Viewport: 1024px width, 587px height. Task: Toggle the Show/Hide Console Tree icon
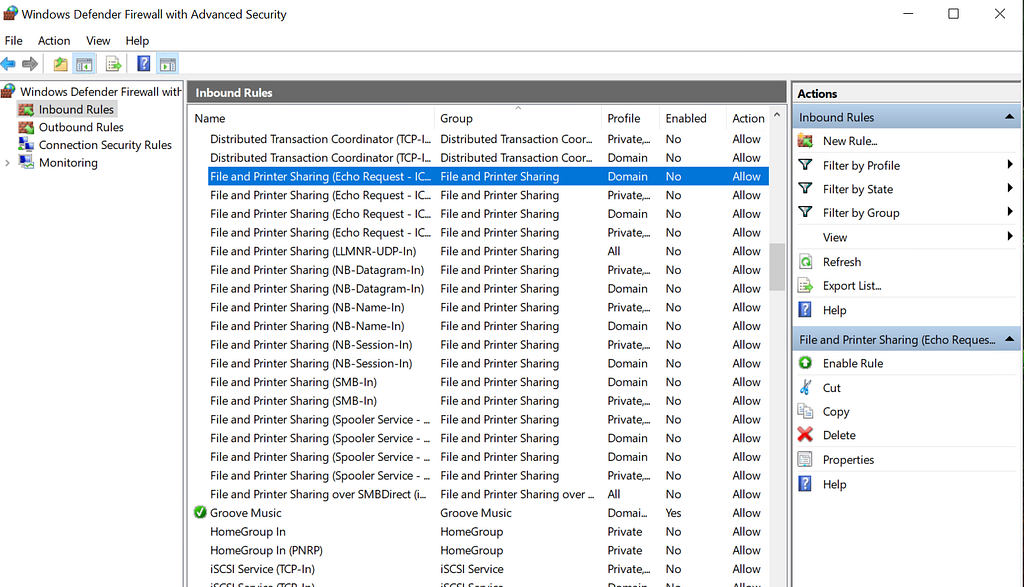[x=84, y=64]
